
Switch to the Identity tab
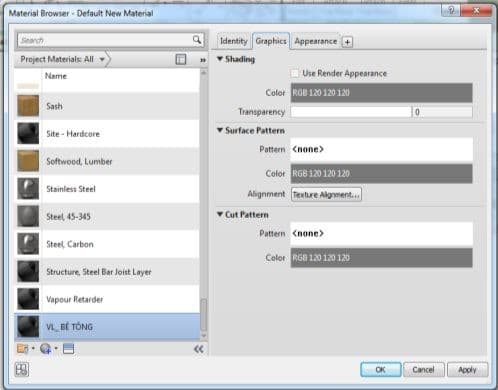[x=234, y=41]
